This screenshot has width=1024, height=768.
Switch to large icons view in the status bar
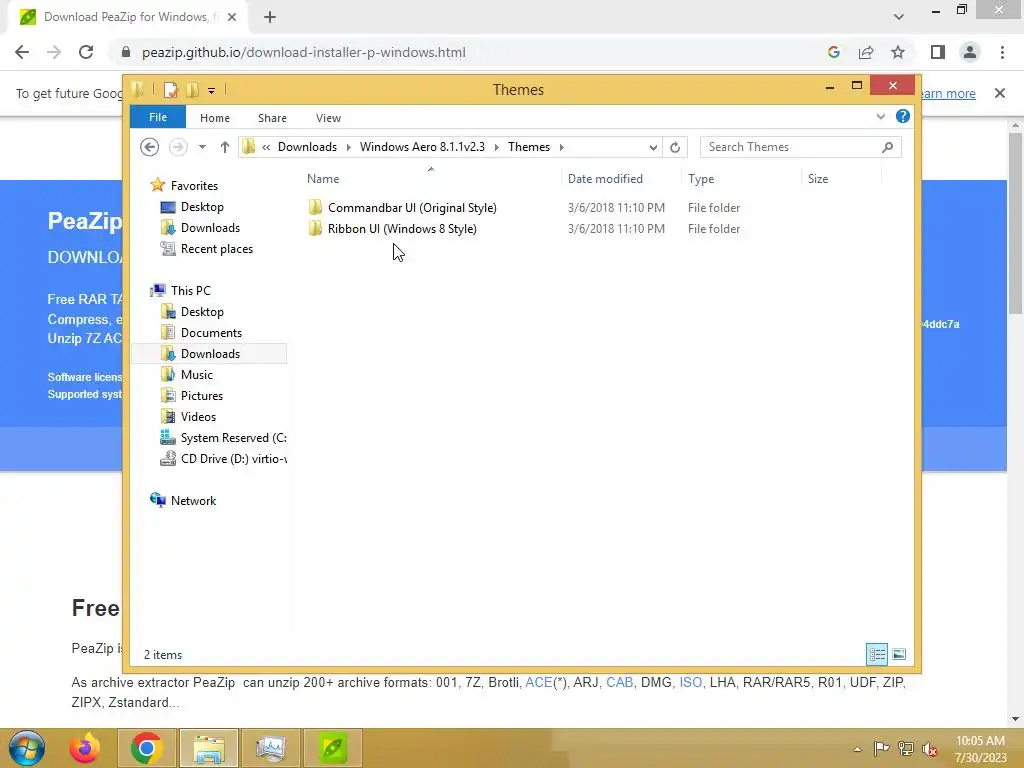pos(899,654)
